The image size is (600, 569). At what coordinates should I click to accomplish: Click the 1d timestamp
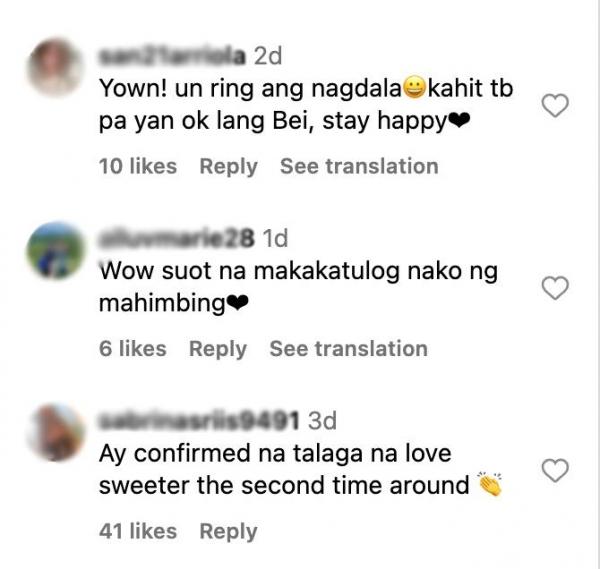tap(275, 239)
